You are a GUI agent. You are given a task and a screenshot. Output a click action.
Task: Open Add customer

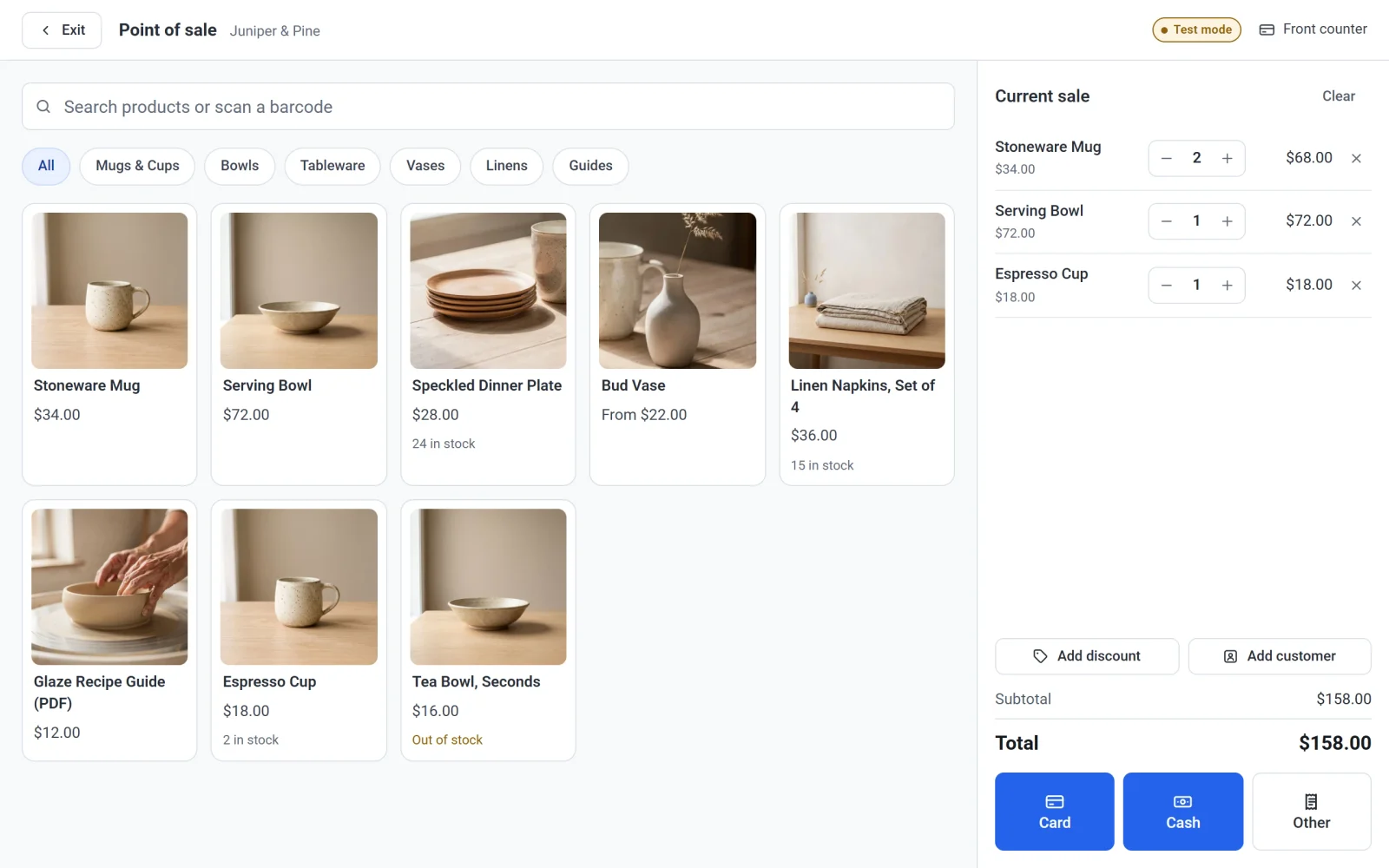point(1279,656)
